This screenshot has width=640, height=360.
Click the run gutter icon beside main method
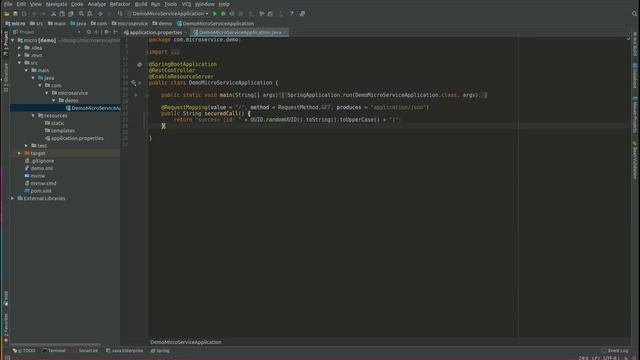[136, 95]
